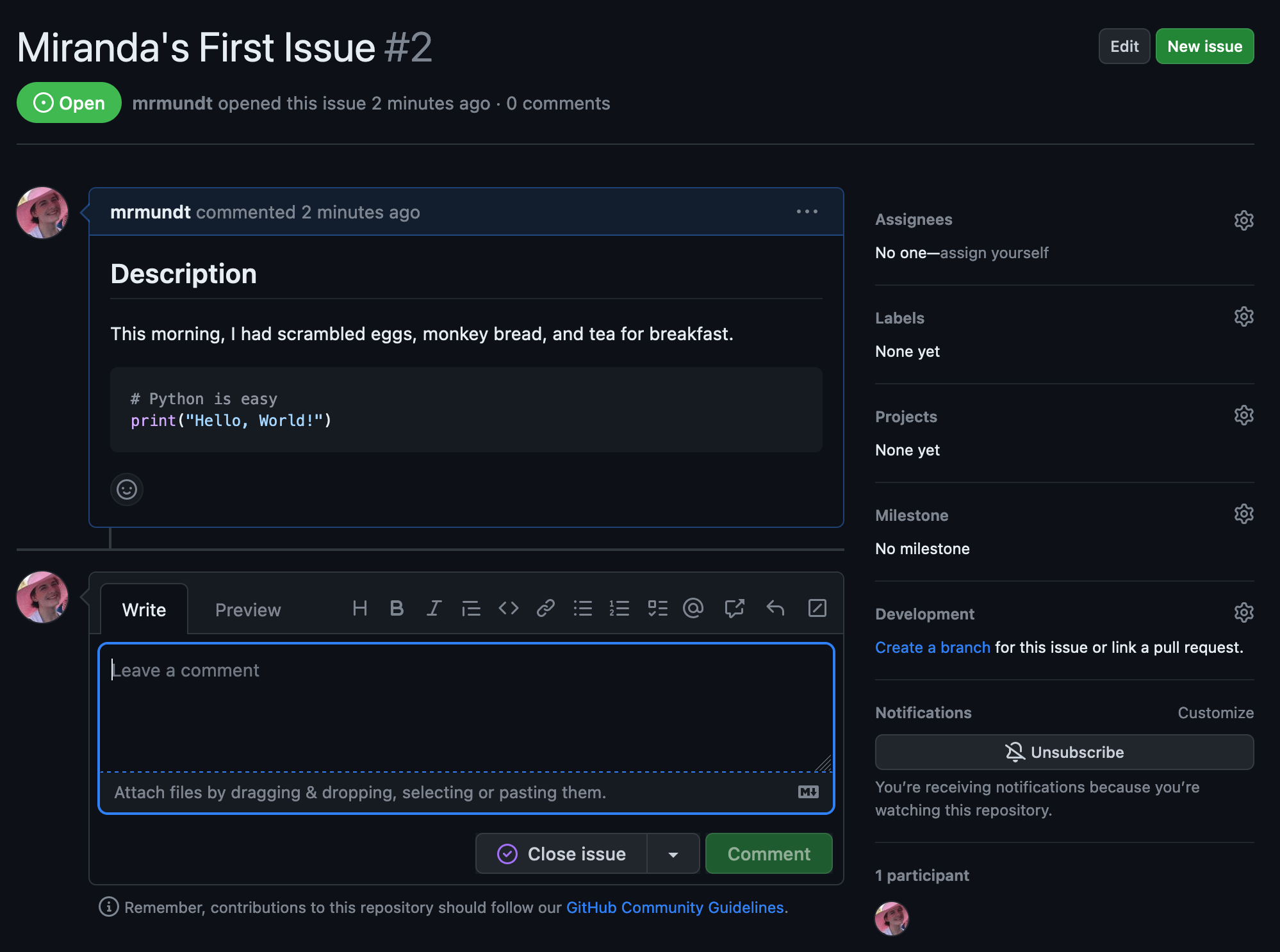1280x952 pixels.
Task: Insert a task list icon
Action: [657, 608]
